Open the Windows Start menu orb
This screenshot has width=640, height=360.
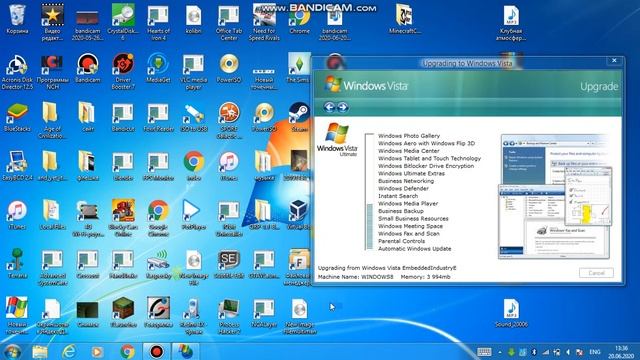12,351
